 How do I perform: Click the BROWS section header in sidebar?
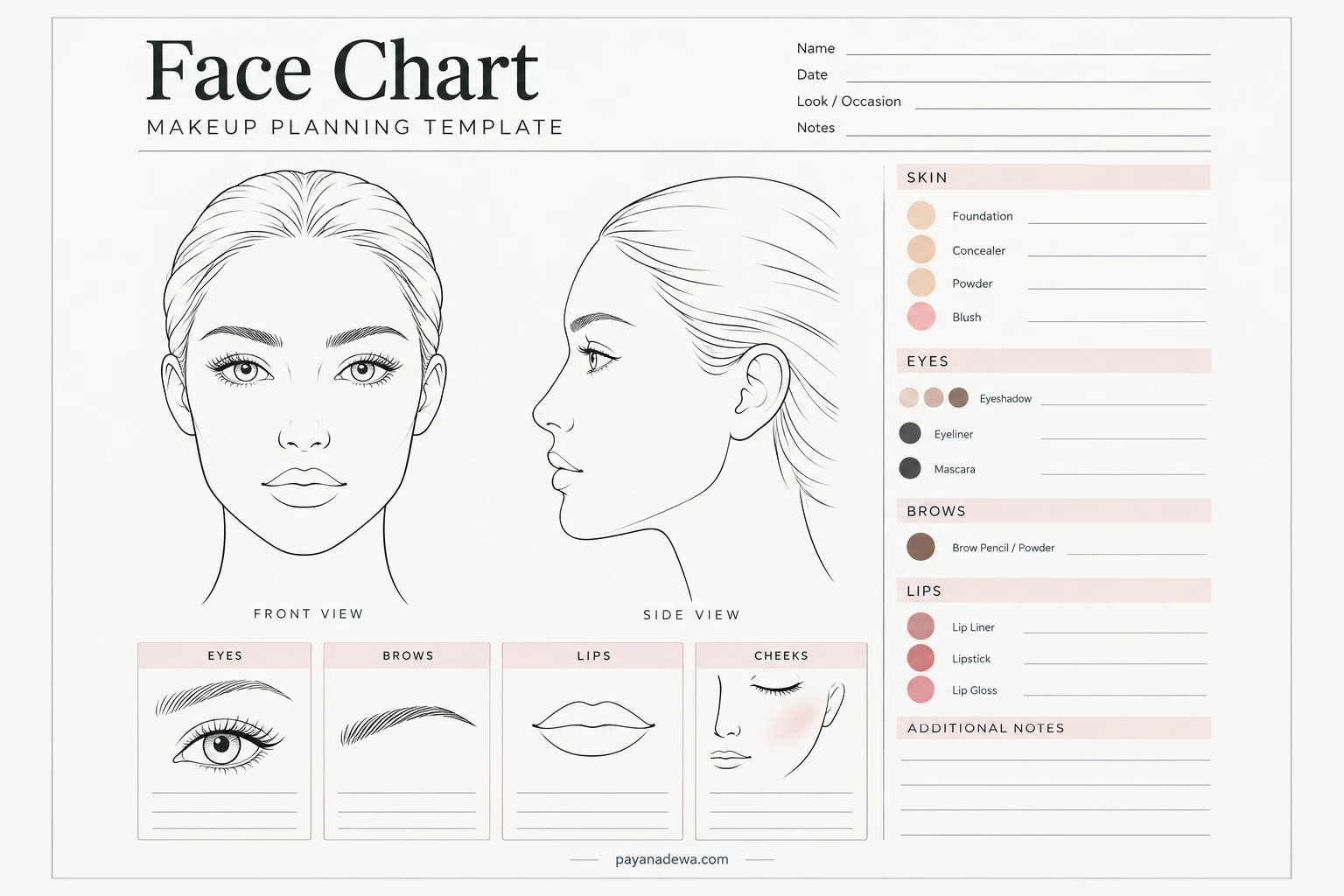(1053, 510)
